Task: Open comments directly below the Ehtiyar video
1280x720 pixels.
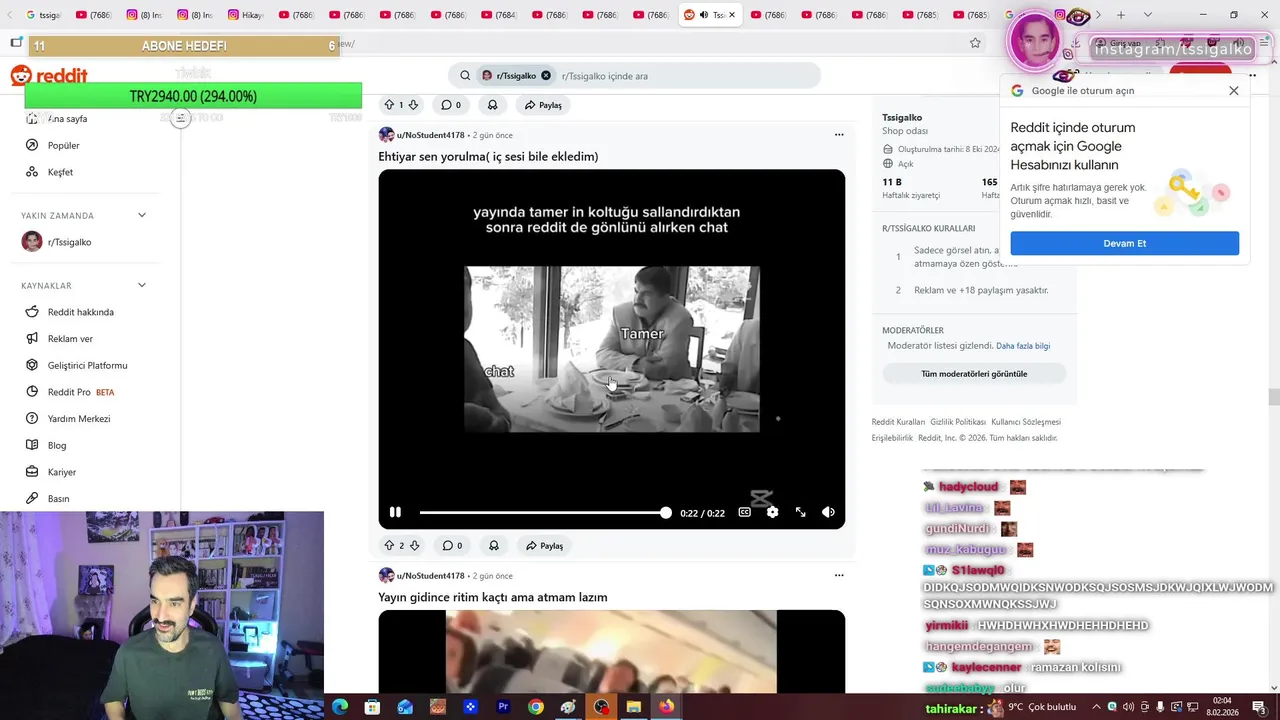Action: tap(452, 546)
